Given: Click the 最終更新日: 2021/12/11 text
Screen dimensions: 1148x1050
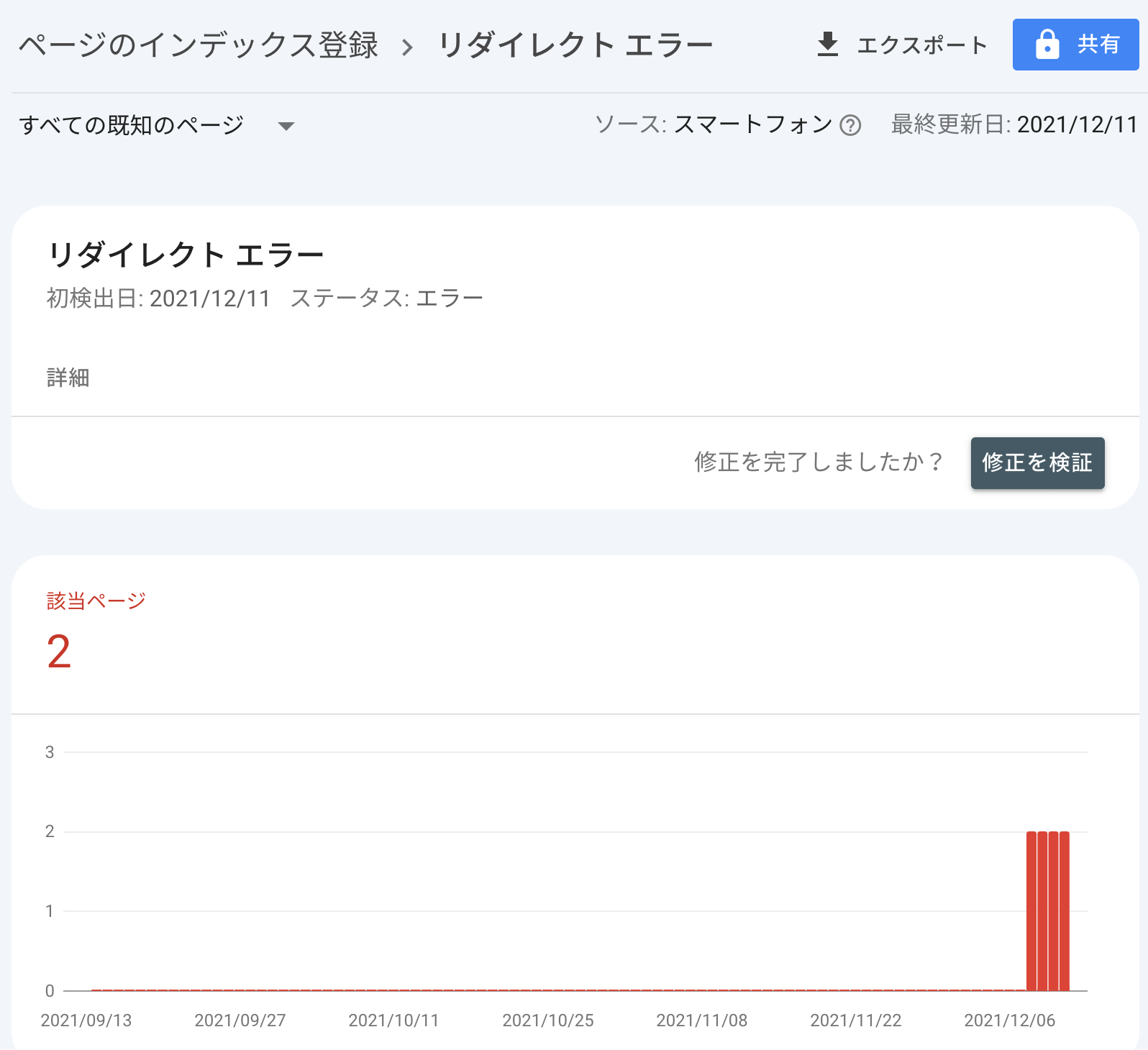Looking at the screenshot, I should pyautogui.click(x=1014, y=125).
